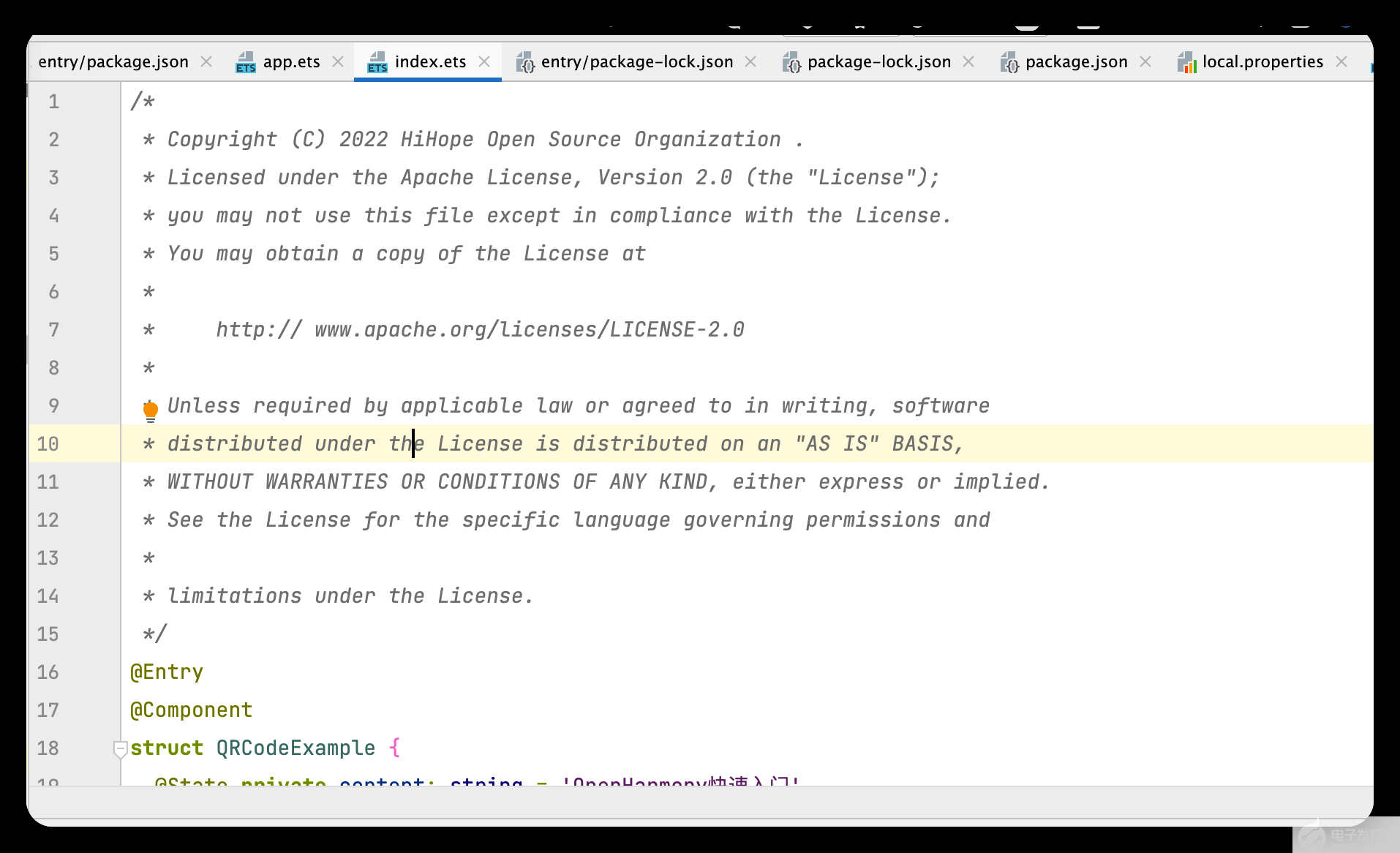The image size is (1400, 853).
Task: Click JSON file icon on package.json tab
Action: [1009, 62]
